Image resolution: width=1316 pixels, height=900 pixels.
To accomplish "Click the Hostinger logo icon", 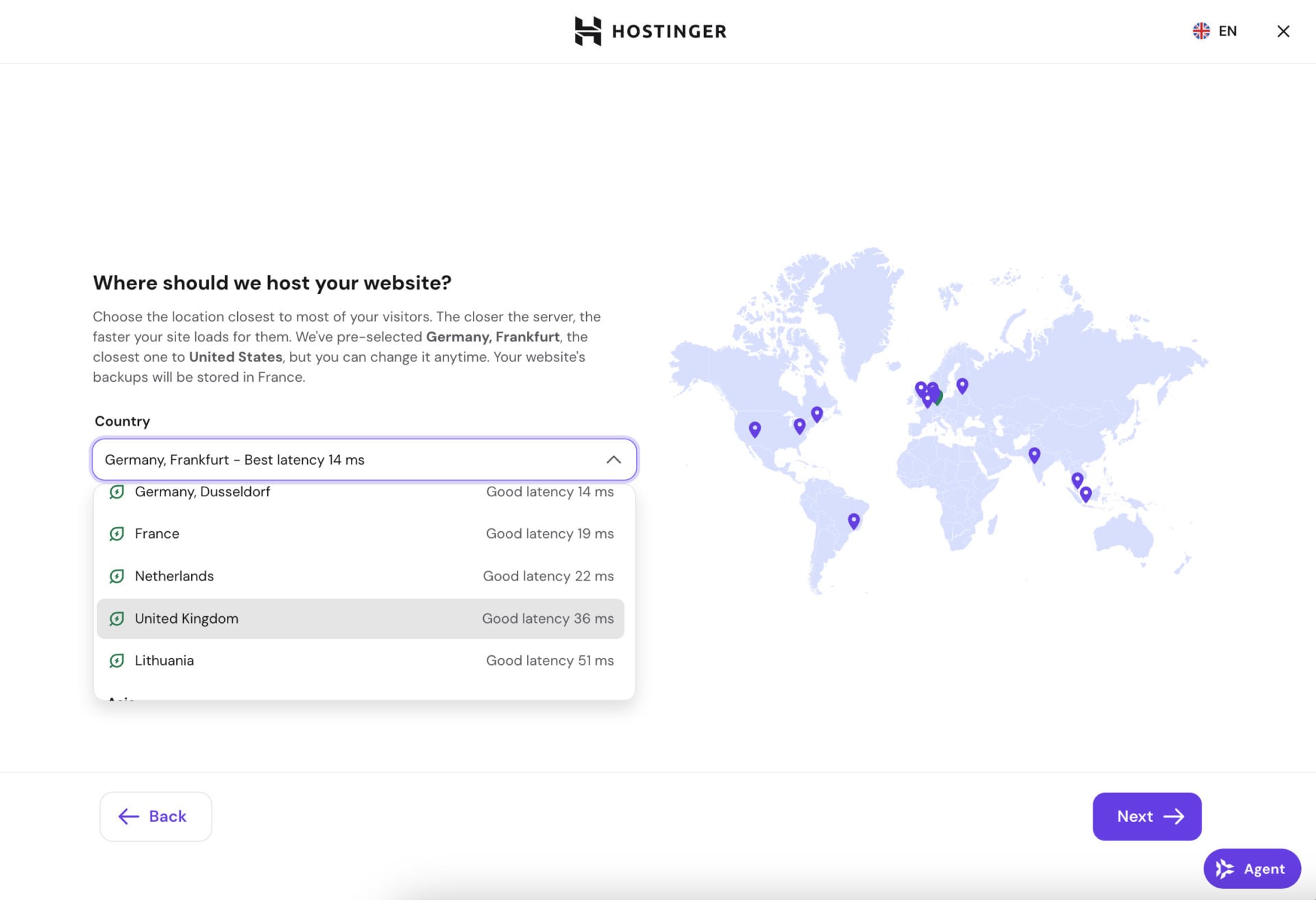I will [587, 31].
